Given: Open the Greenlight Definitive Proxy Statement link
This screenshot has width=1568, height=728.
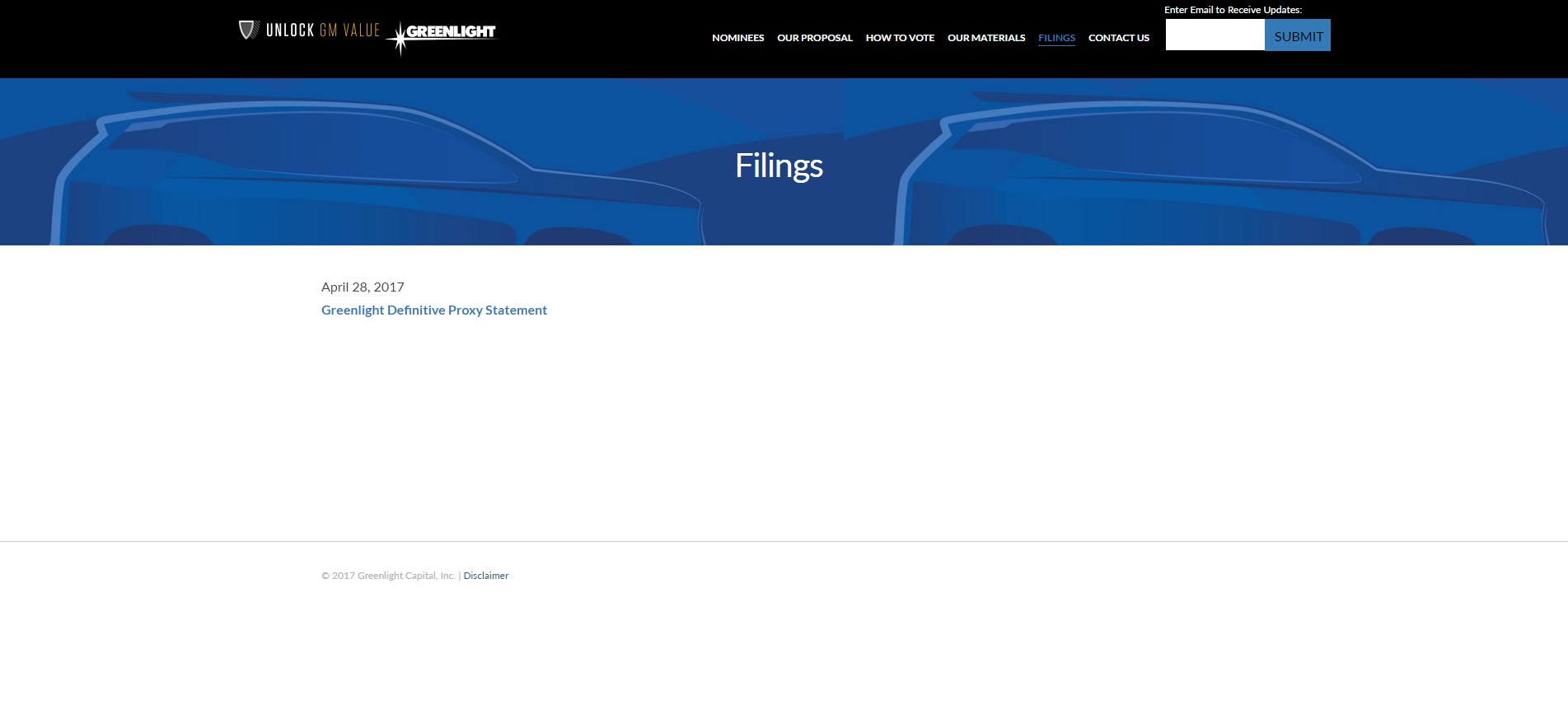Looking at the screenshot, I should [433, 310].
